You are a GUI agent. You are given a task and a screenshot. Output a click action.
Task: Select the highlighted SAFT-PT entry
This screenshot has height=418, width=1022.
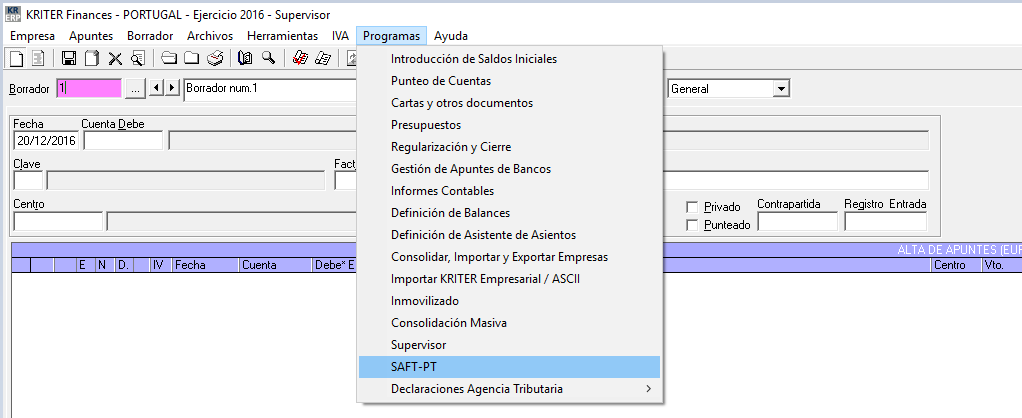pos(509,367)
